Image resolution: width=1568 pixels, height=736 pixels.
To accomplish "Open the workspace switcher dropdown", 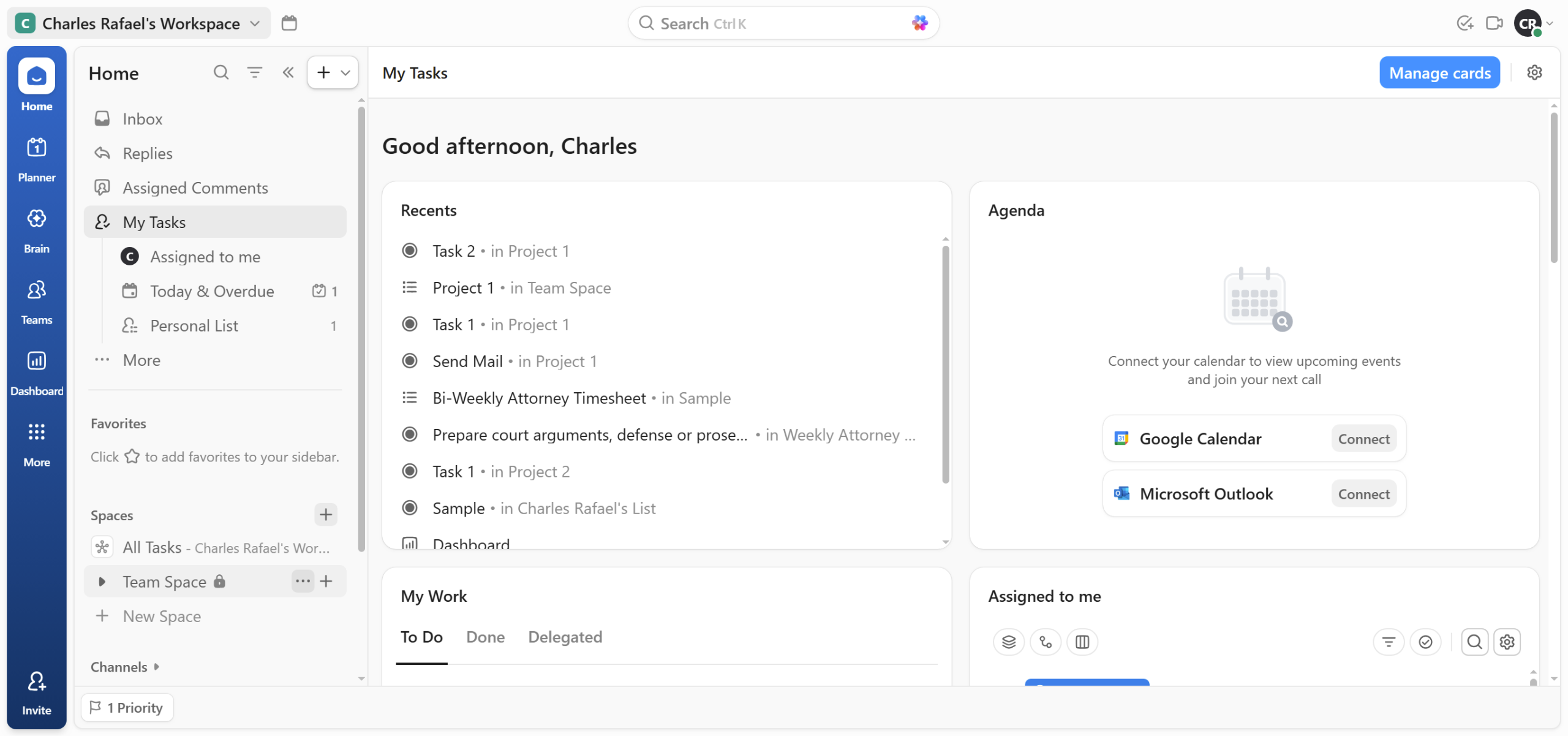I will tap(140, 23).
